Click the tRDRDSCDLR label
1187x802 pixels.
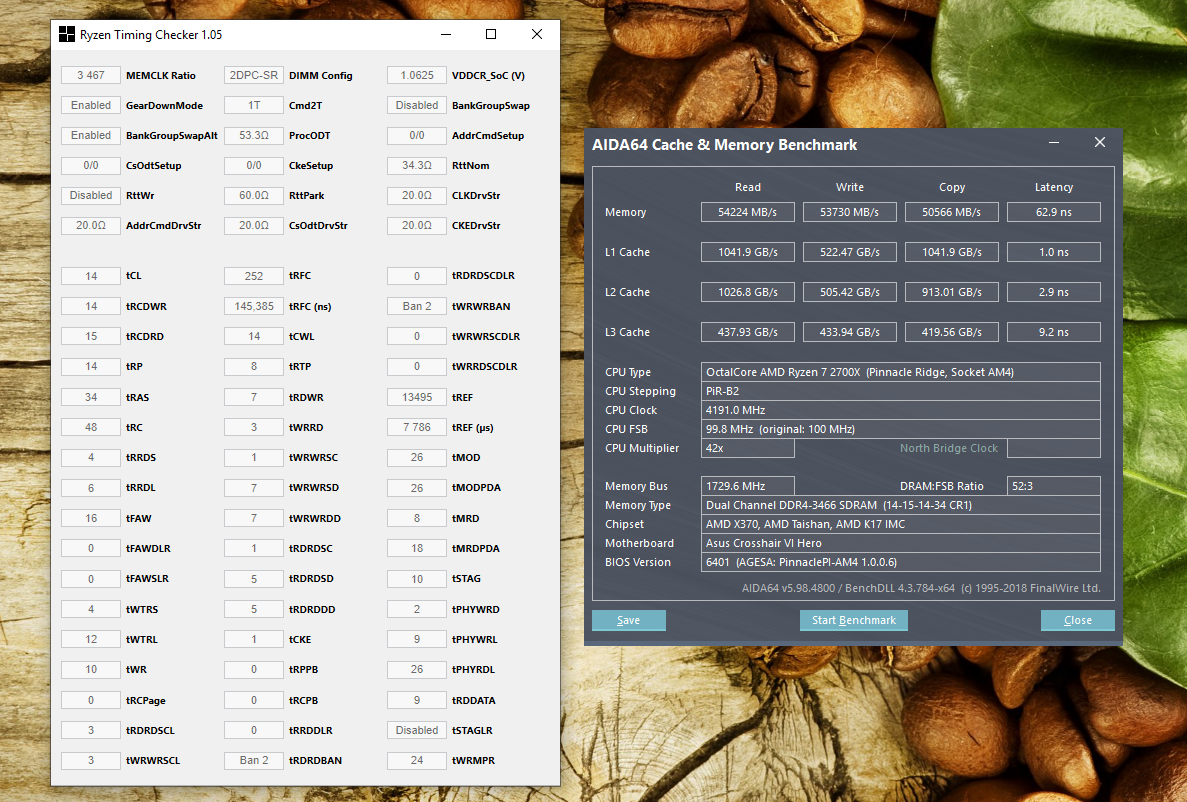(483, 276)
